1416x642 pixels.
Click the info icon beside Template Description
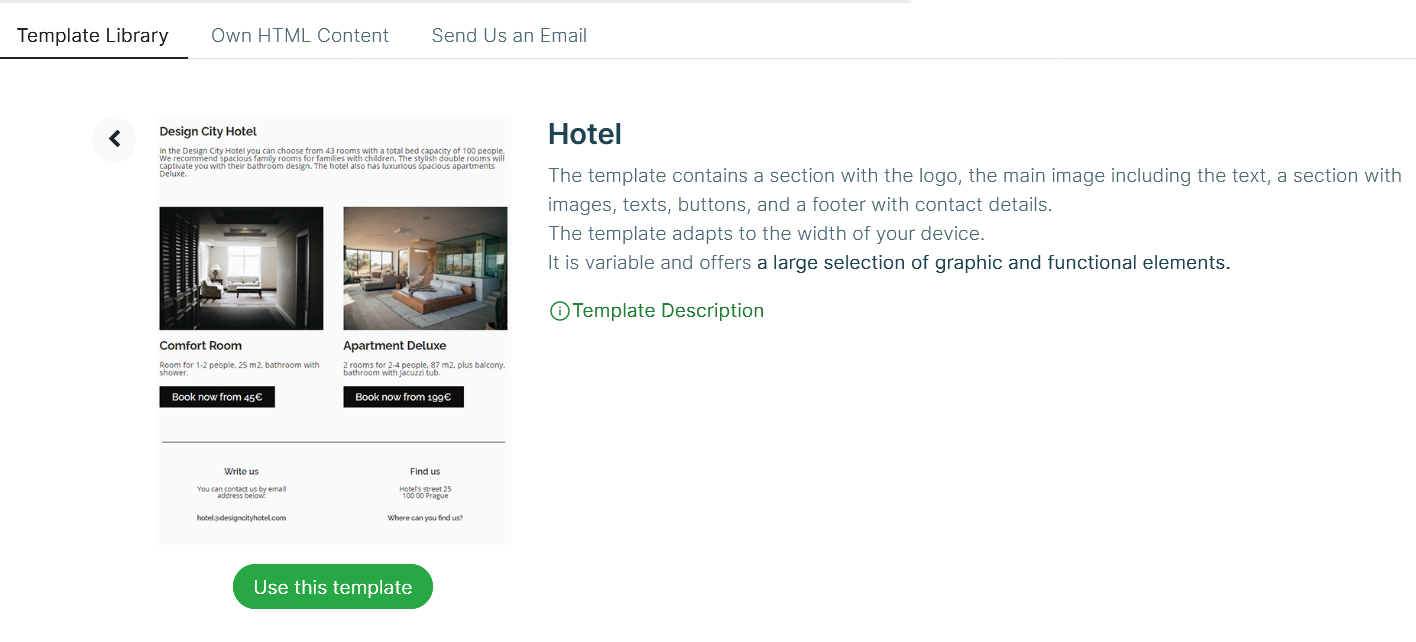(x=559, y=311)
